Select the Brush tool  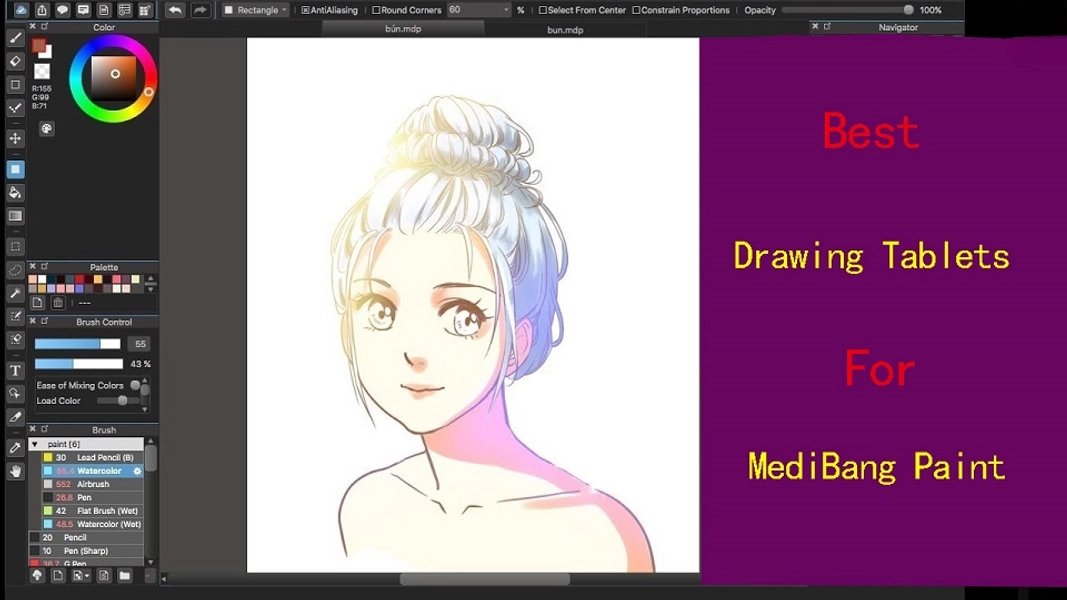tap(14, 36)
